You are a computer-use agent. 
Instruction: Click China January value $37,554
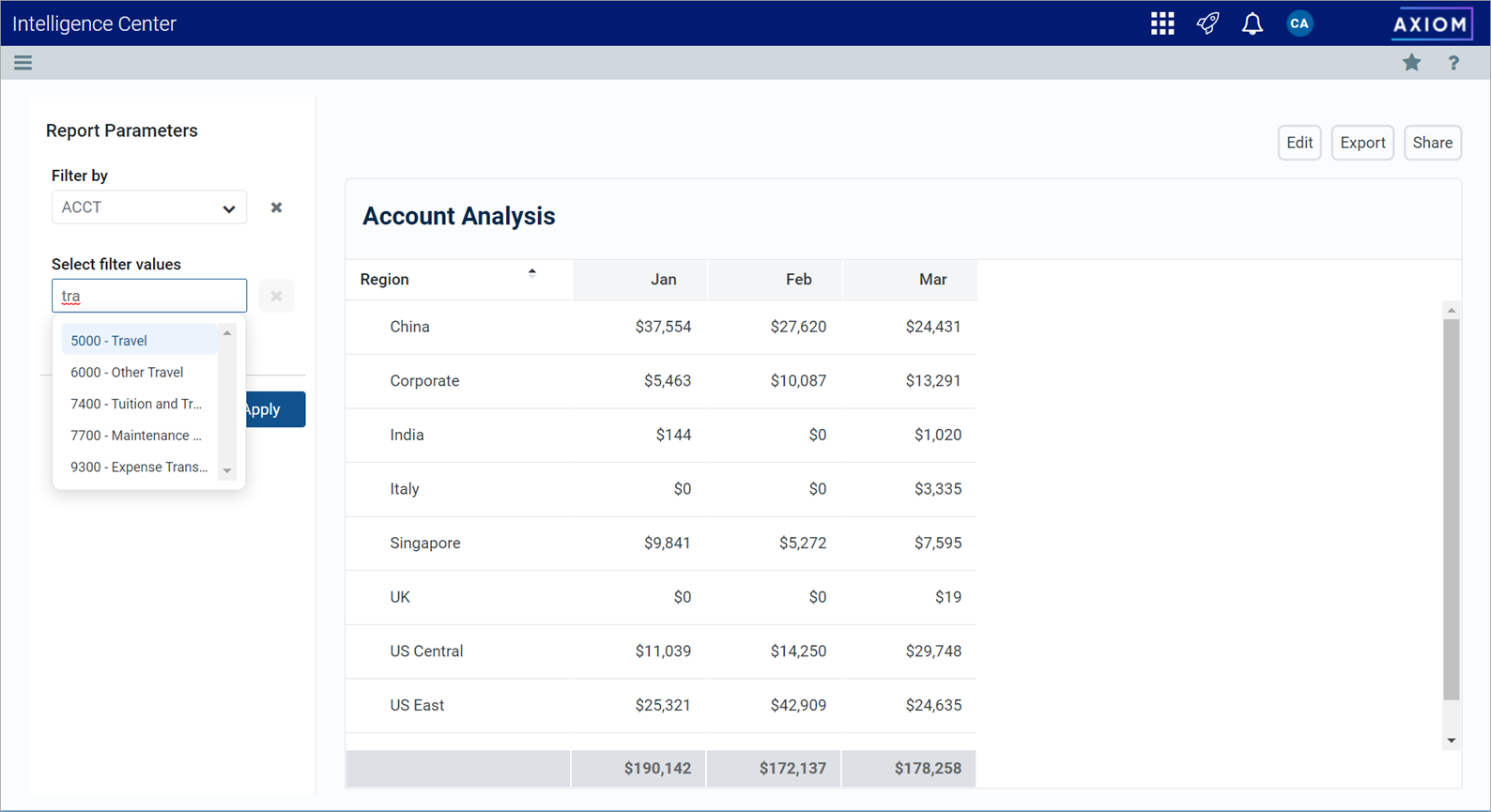coord(663,327)
